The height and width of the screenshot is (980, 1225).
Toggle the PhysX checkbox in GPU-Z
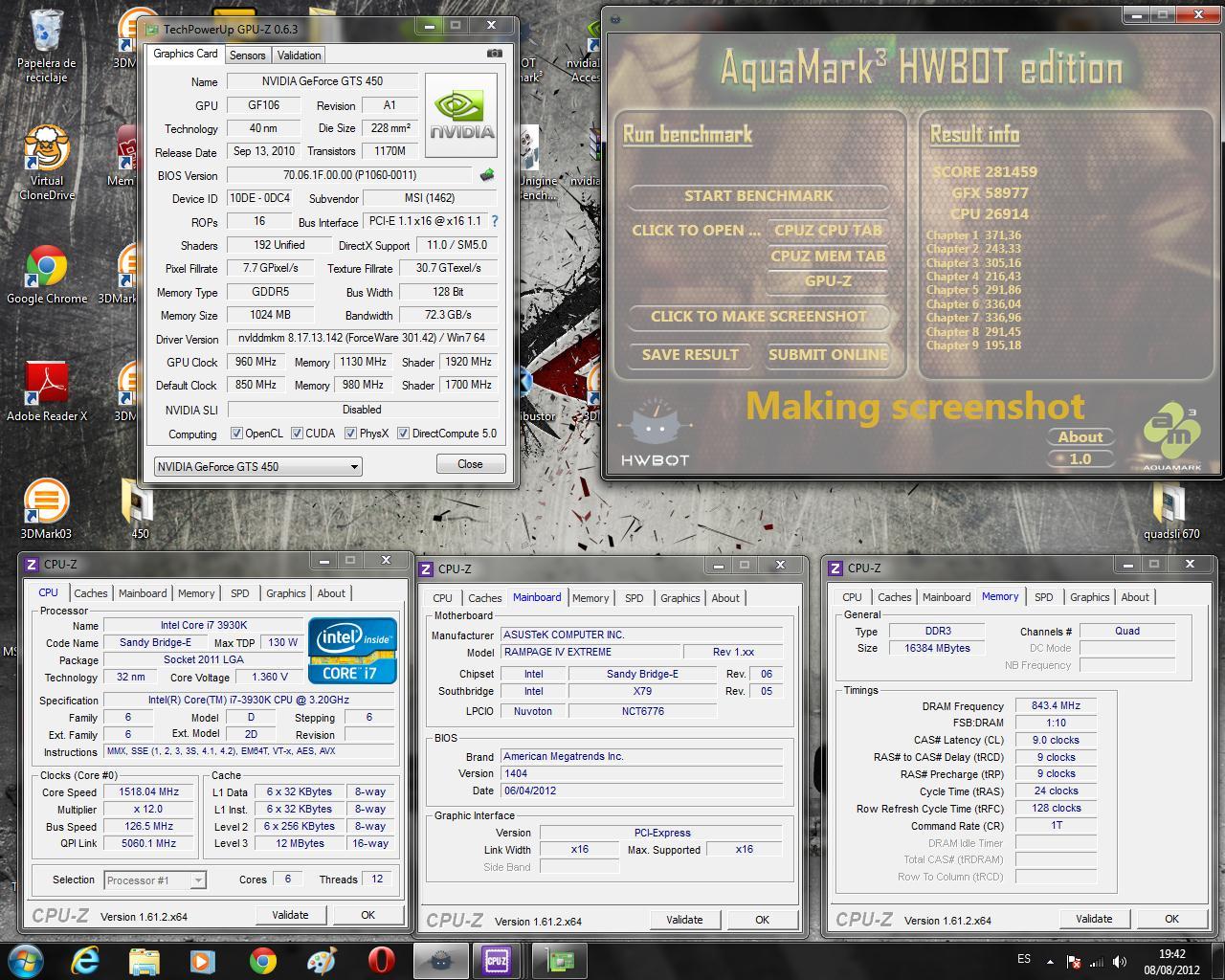(350, 434)
